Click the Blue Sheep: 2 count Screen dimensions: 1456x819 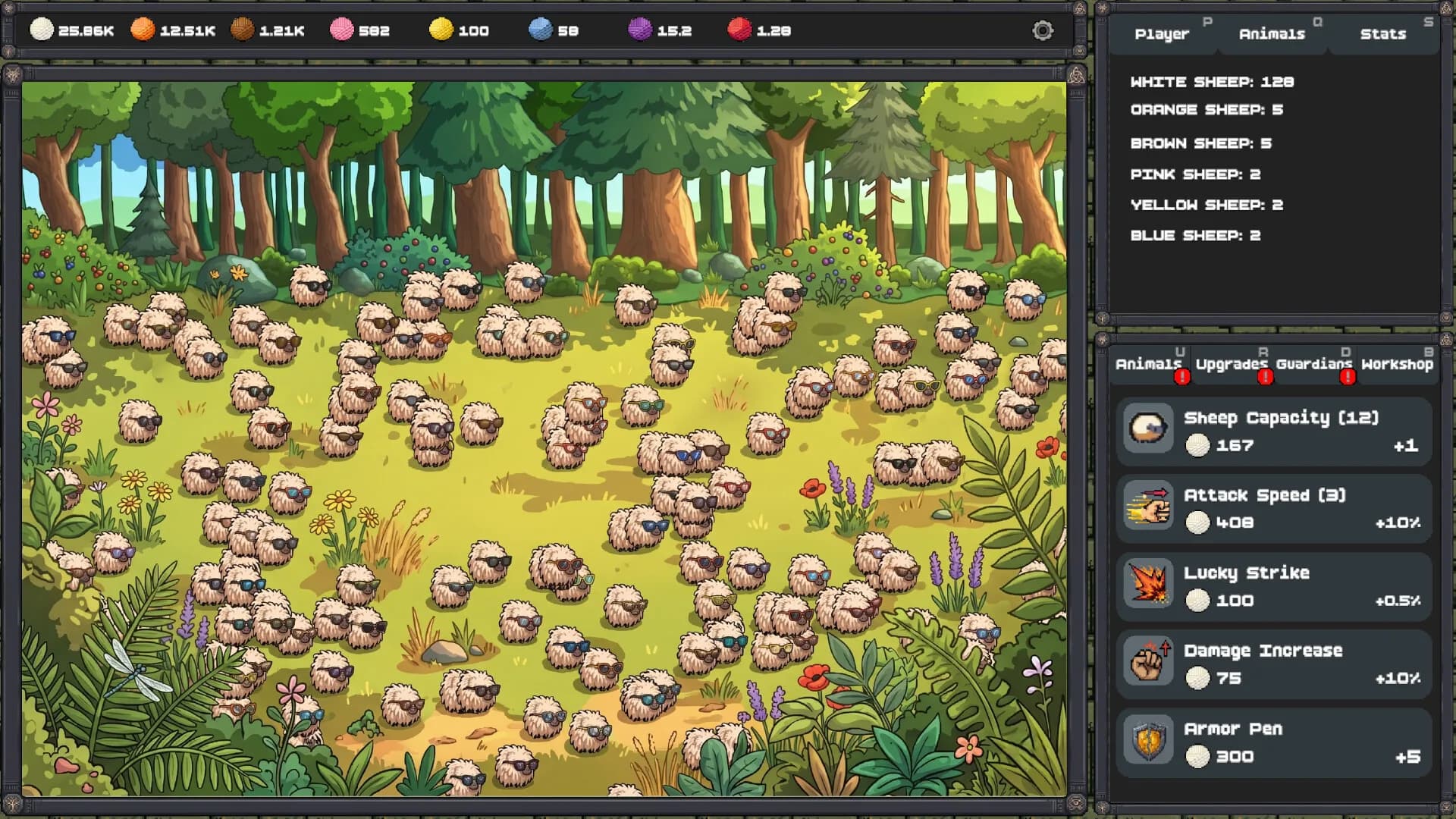(1195, 236)
